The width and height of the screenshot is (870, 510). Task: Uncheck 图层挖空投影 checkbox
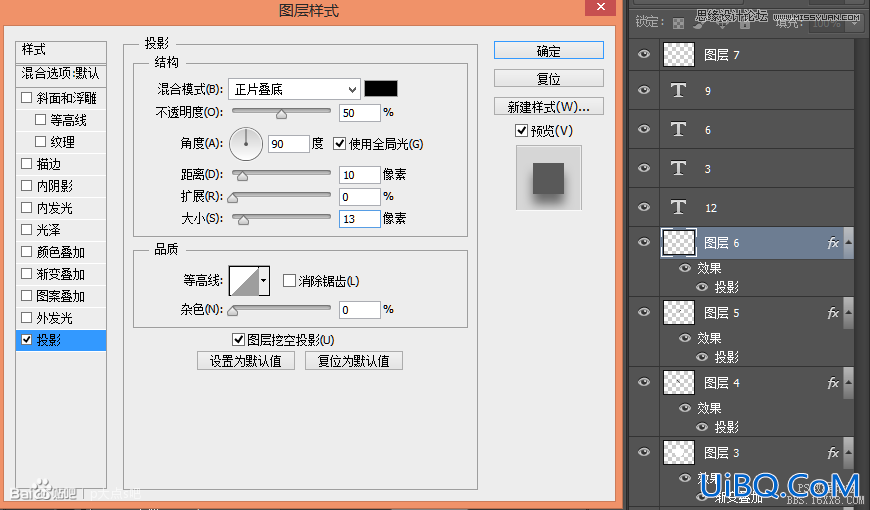pos(238,339)
